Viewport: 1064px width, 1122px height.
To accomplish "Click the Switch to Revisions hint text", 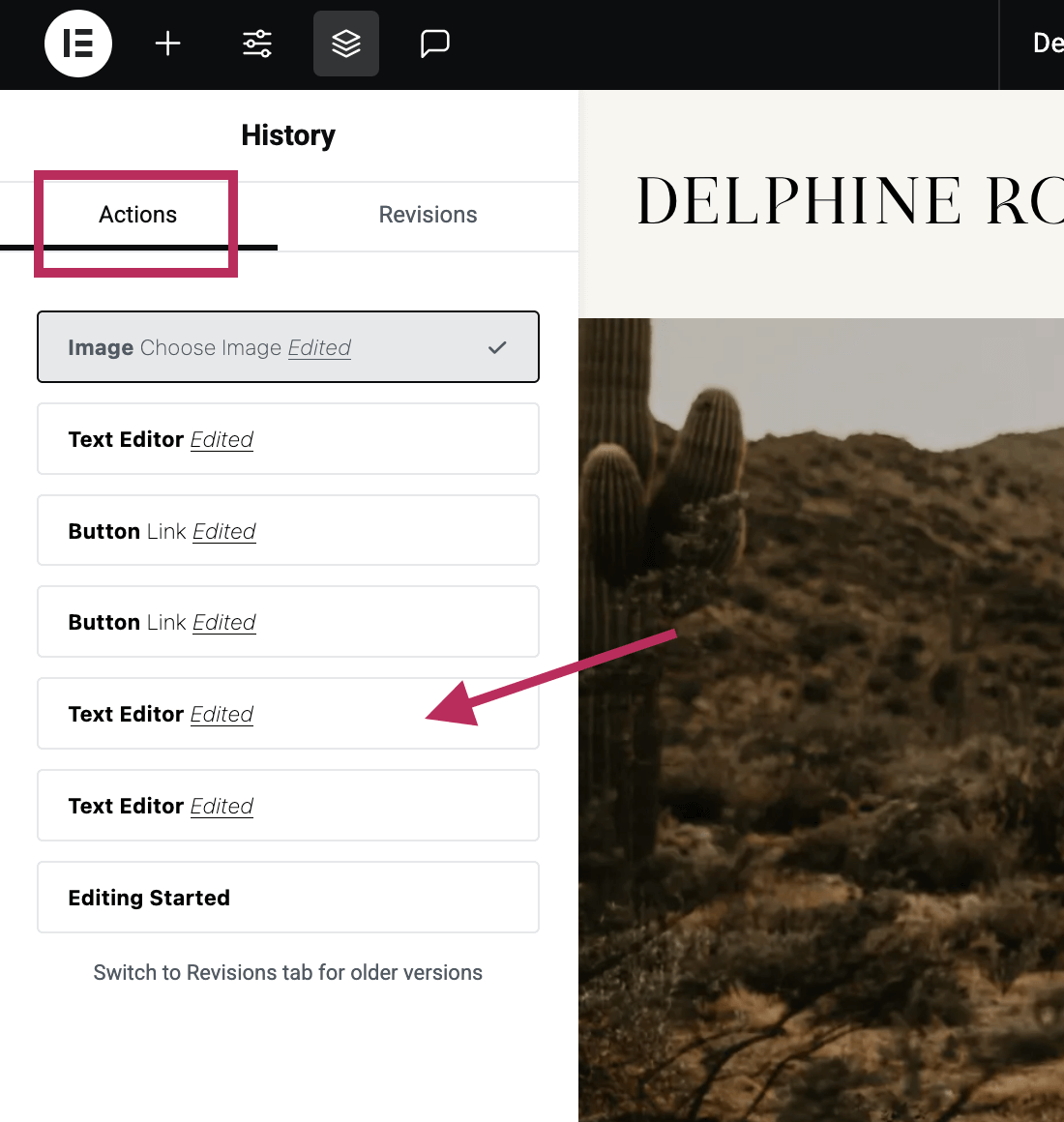I will click(x=287, y=973).
